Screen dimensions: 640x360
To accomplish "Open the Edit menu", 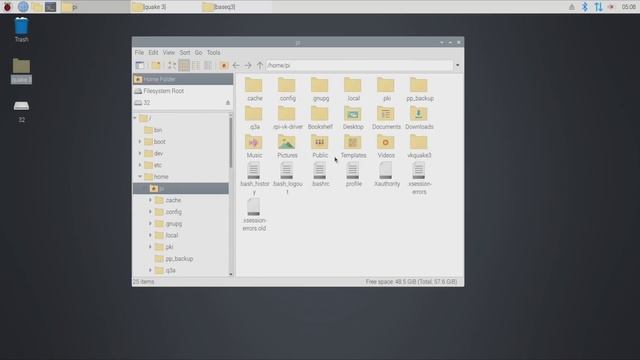I will [153, 53].
